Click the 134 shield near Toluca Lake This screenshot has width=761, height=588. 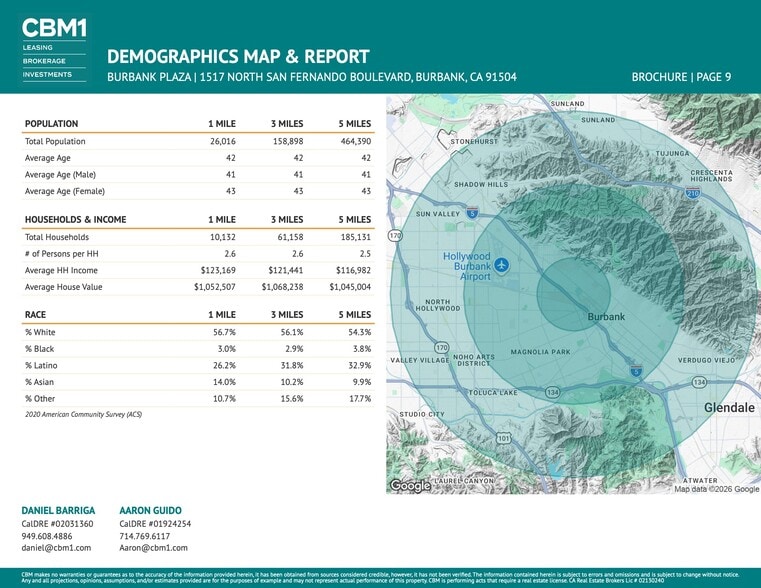tap(552, 392)
